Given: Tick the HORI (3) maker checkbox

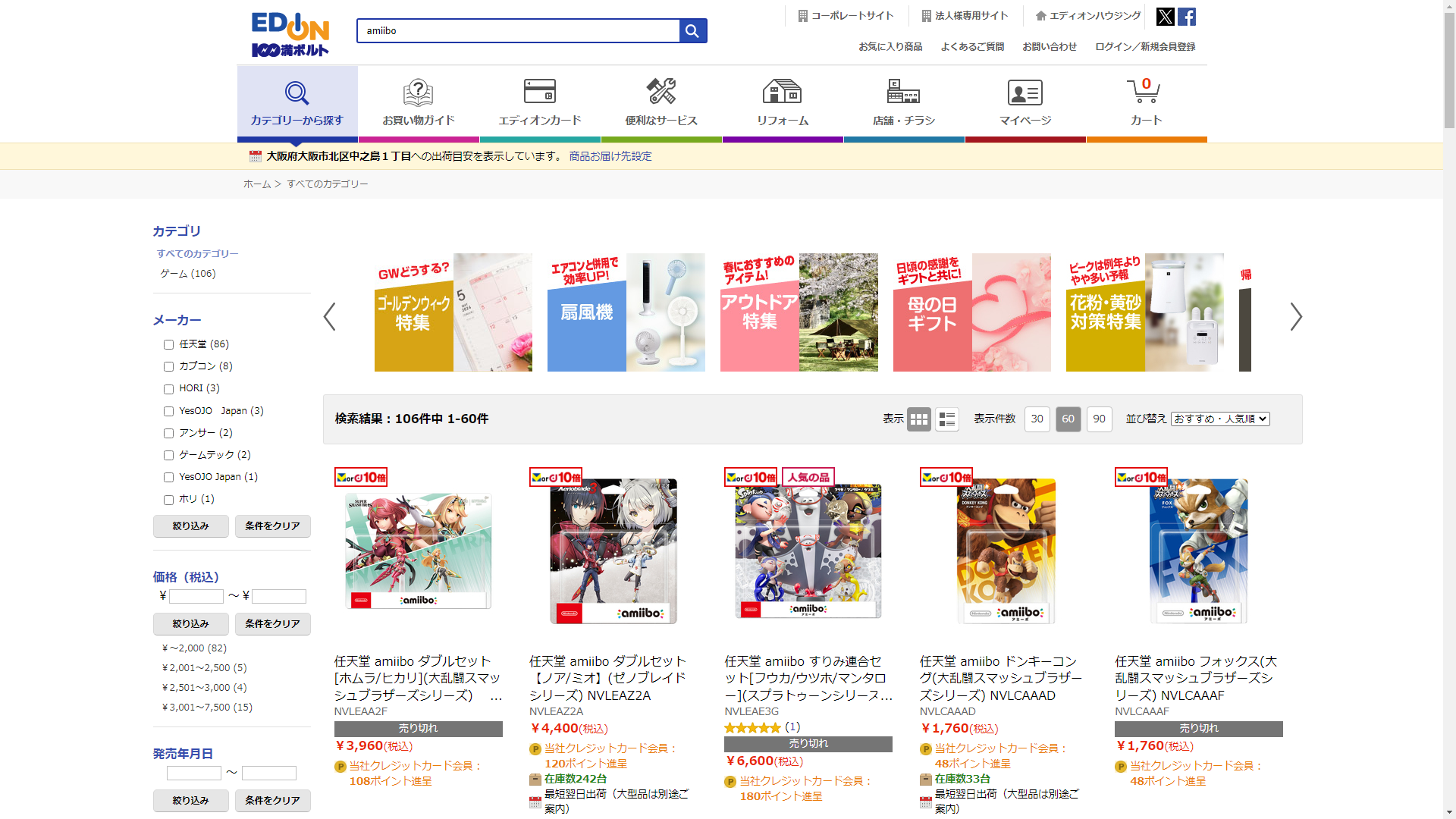Looking at the screenshot, I should click(168, 389).
